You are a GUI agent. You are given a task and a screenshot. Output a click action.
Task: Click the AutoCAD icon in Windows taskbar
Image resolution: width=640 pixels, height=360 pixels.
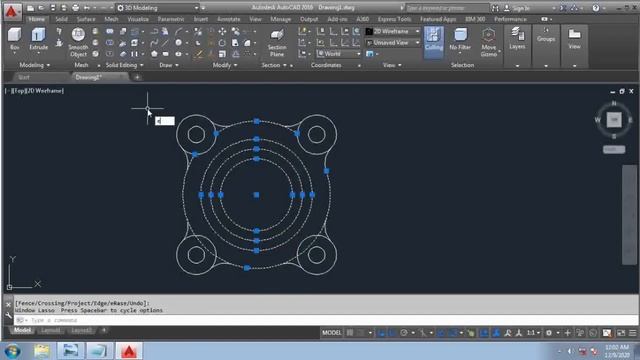tap(129, 351)
